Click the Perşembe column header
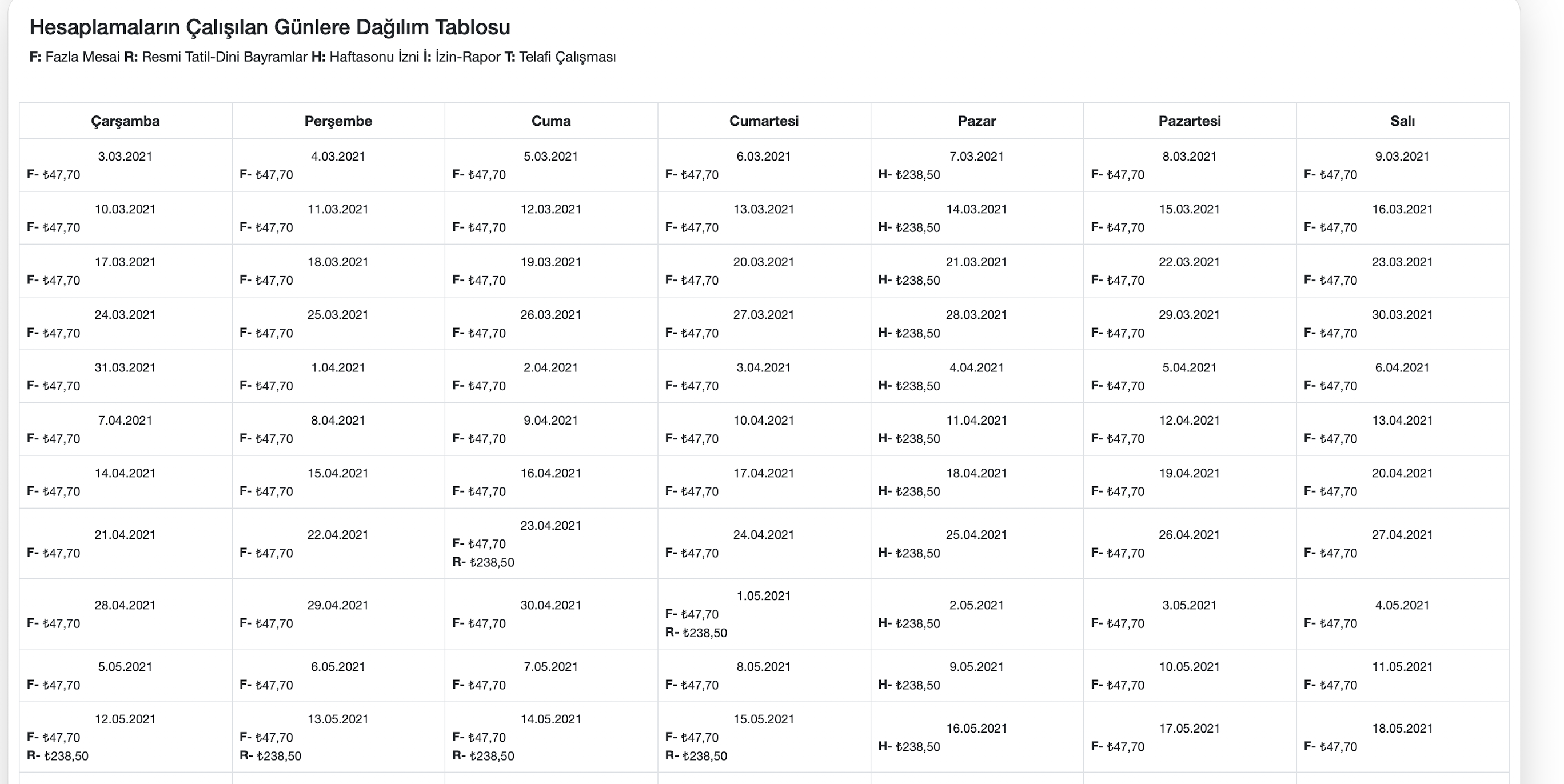This screenshot has width=1564, height=784. 338,121
